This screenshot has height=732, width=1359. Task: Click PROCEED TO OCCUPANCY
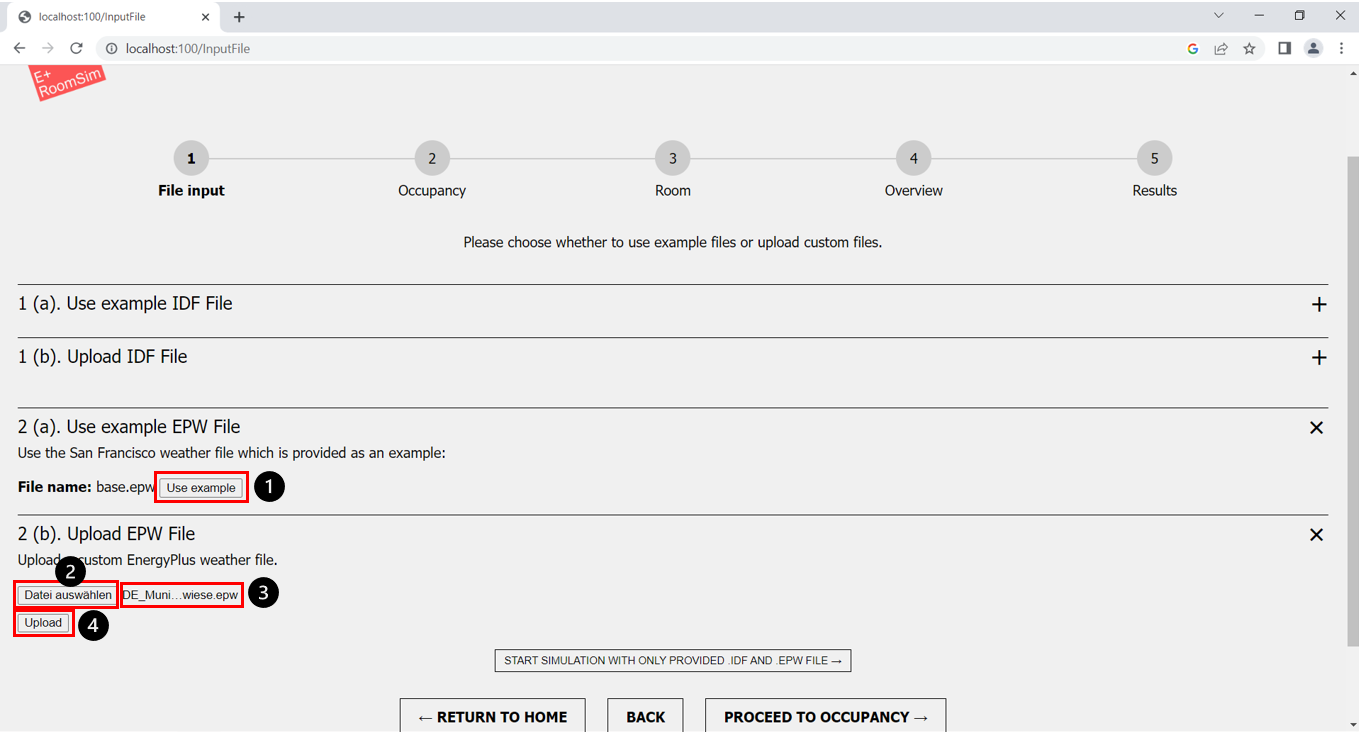(x=825, y=716)
